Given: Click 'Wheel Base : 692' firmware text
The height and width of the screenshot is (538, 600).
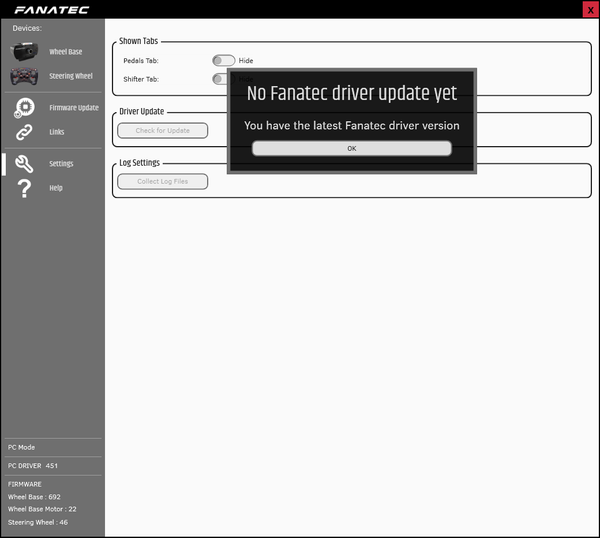Looking at the screenshot, I should click(34, 497).
